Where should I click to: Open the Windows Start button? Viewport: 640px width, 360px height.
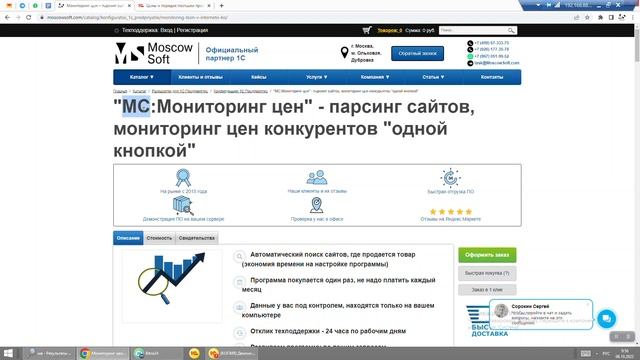(x=8, y=353)
